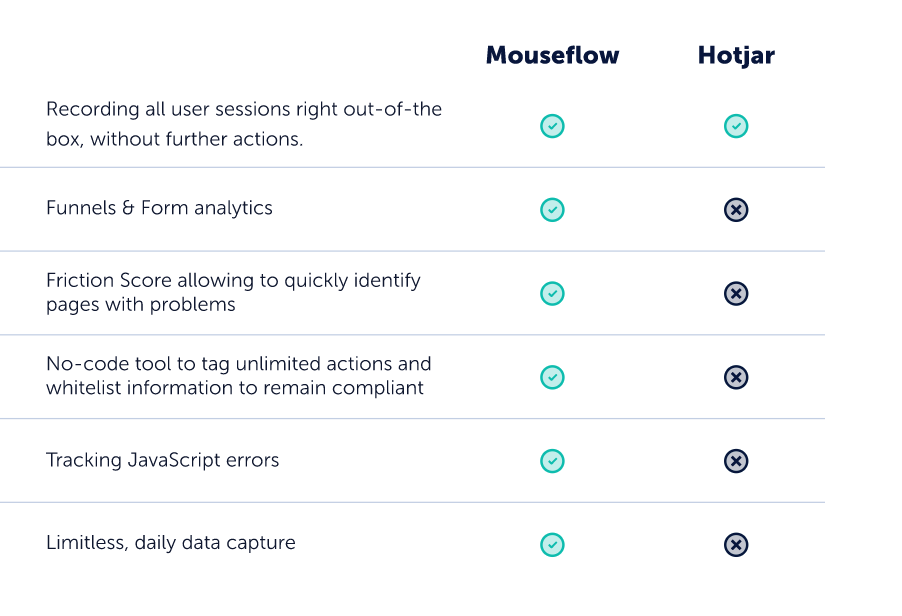Click Hotjar cross icon for Tracking JavaScript errors

[x=736, y=461]
